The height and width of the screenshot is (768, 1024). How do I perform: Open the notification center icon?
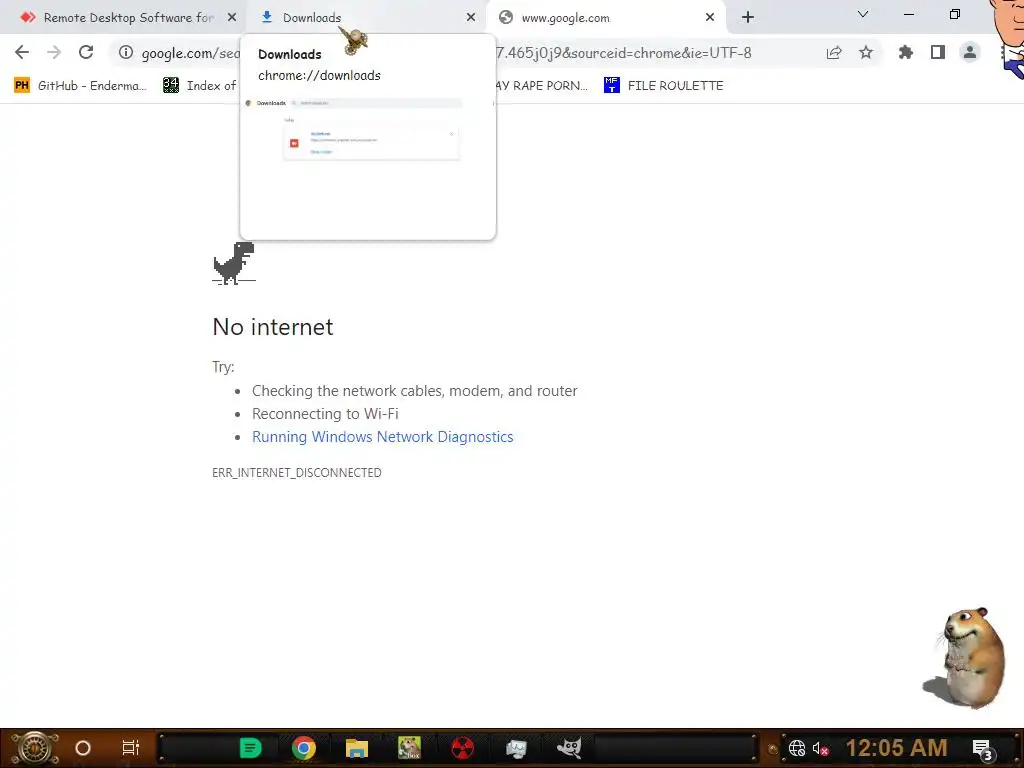(983, 749)
